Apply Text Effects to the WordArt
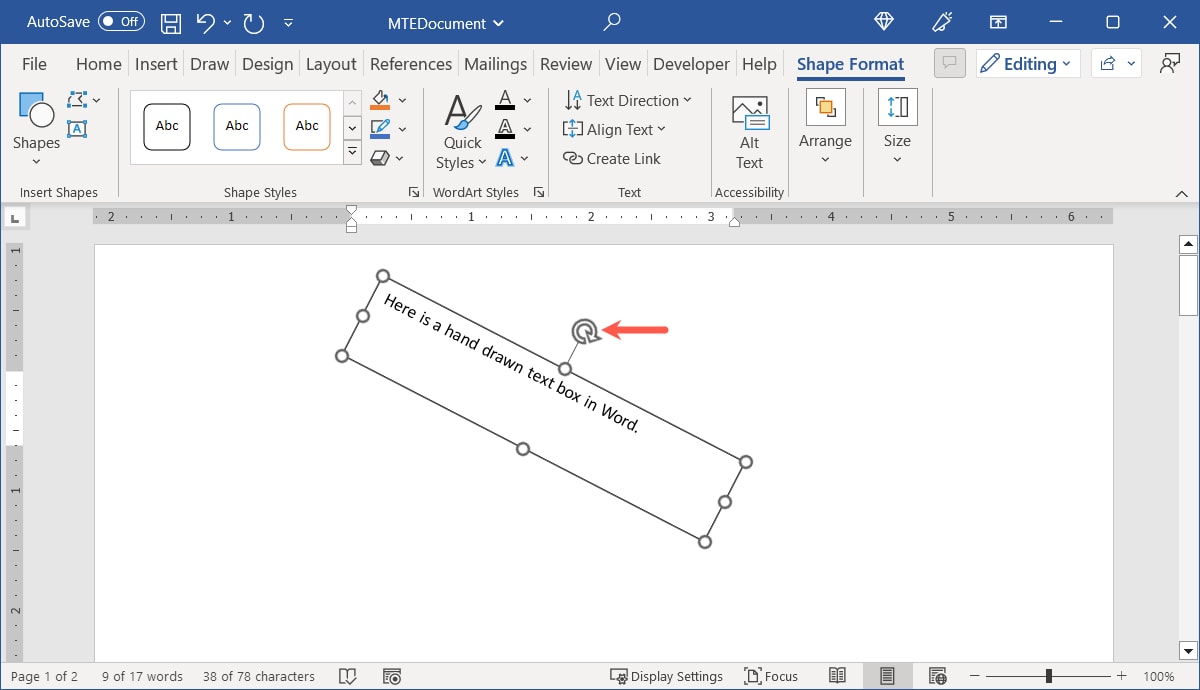 point(508,157)
